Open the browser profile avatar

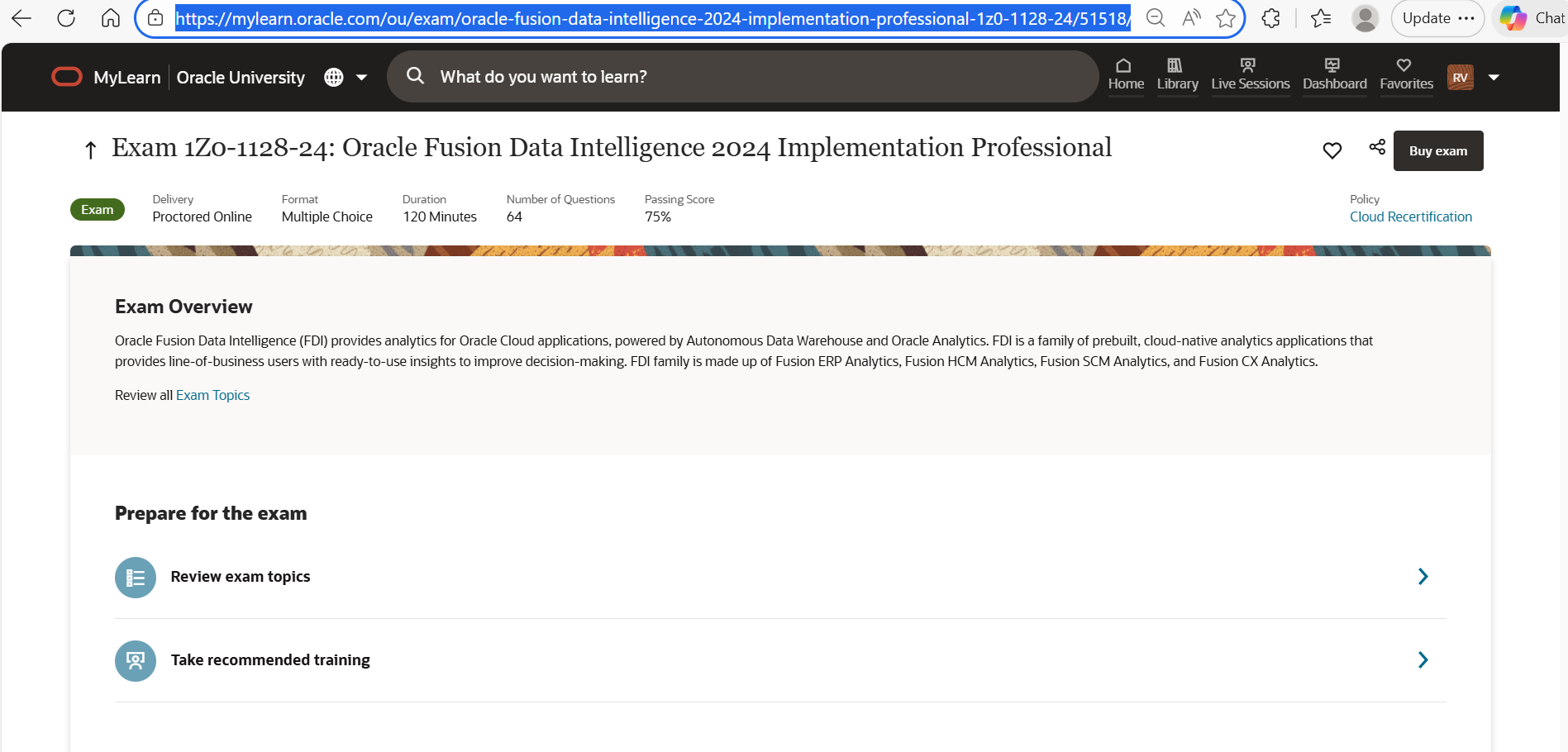click(1365, 18)
